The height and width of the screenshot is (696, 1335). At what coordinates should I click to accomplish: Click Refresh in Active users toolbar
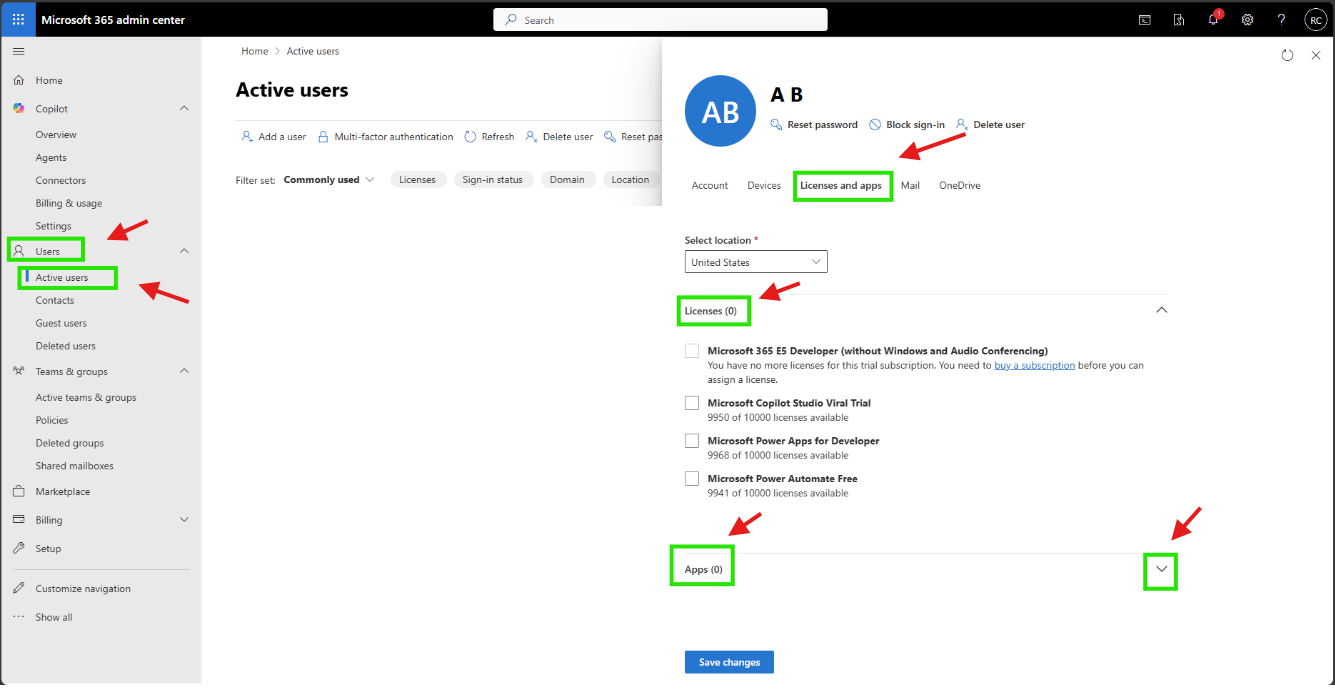[x=489, y=136]
